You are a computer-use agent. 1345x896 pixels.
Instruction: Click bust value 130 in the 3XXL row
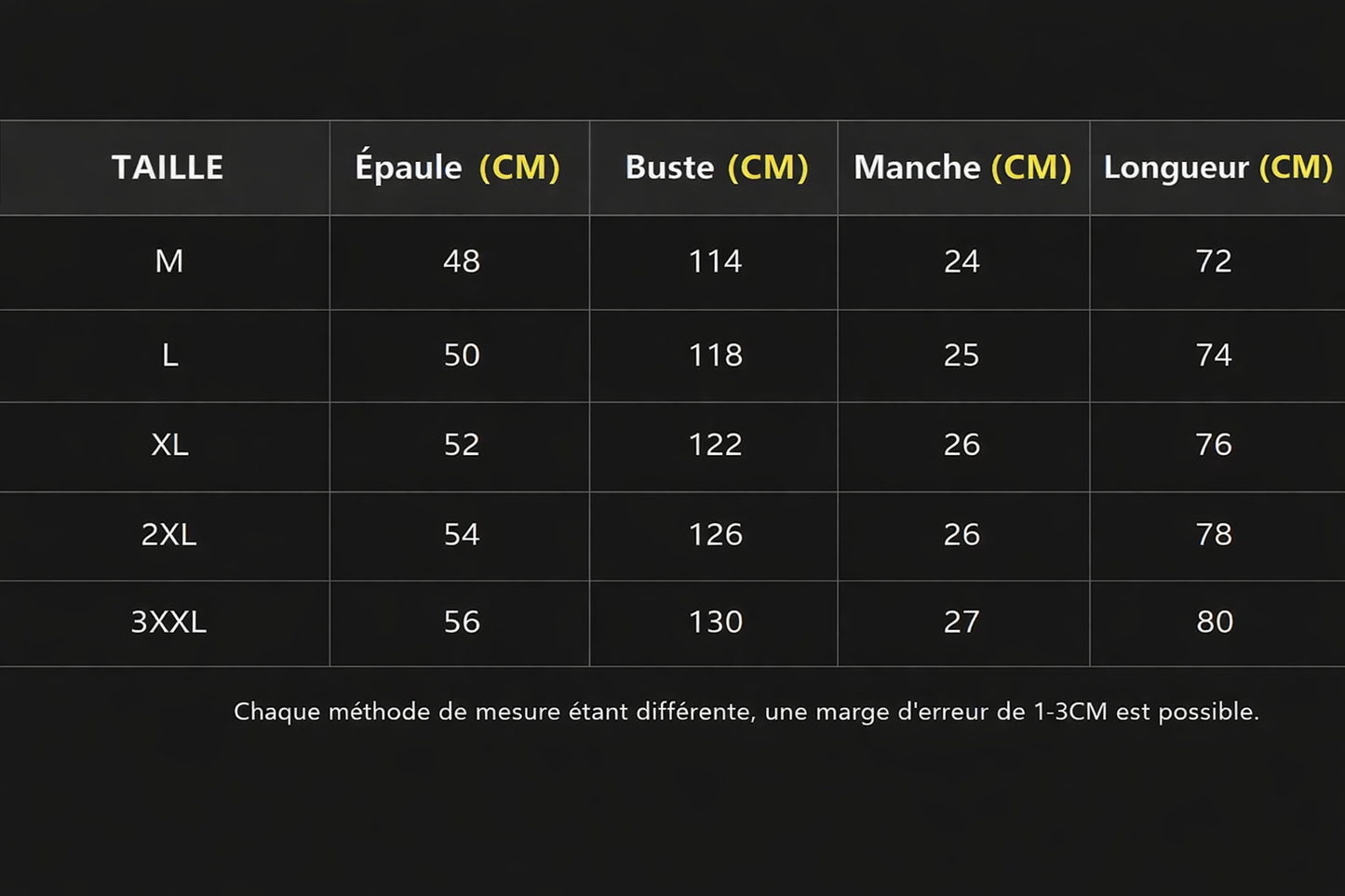pos(715,622)
